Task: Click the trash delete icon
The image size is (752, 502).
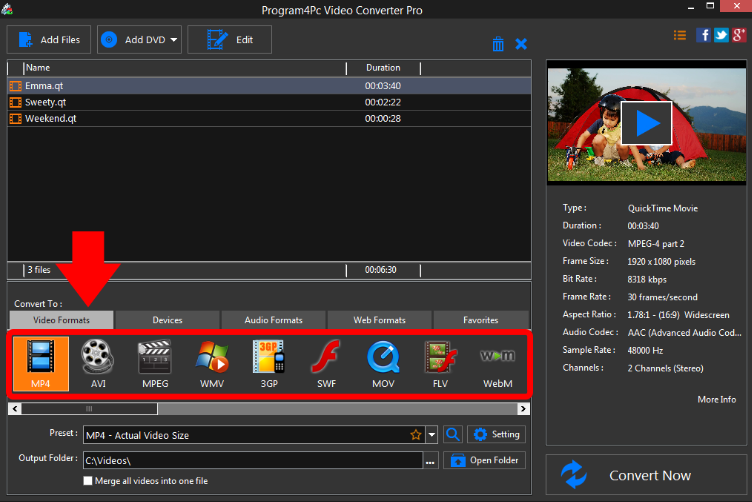Action: tap(498, 44)
